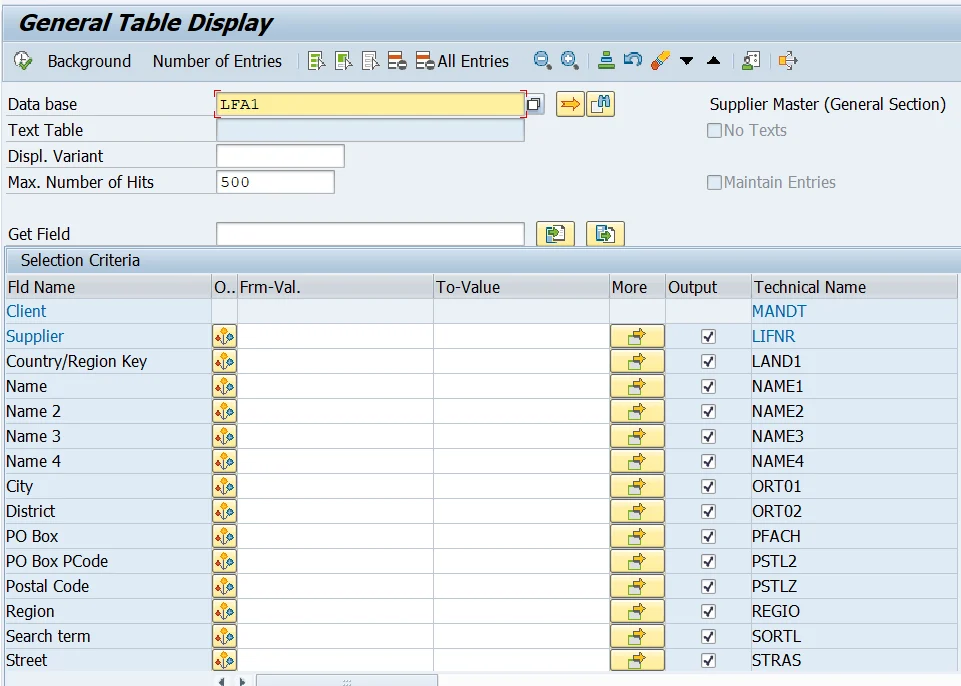The height and width of the screenshot is (686, 961).
Task: Click the zoom out magnifier icon
Action: (542, 61)
